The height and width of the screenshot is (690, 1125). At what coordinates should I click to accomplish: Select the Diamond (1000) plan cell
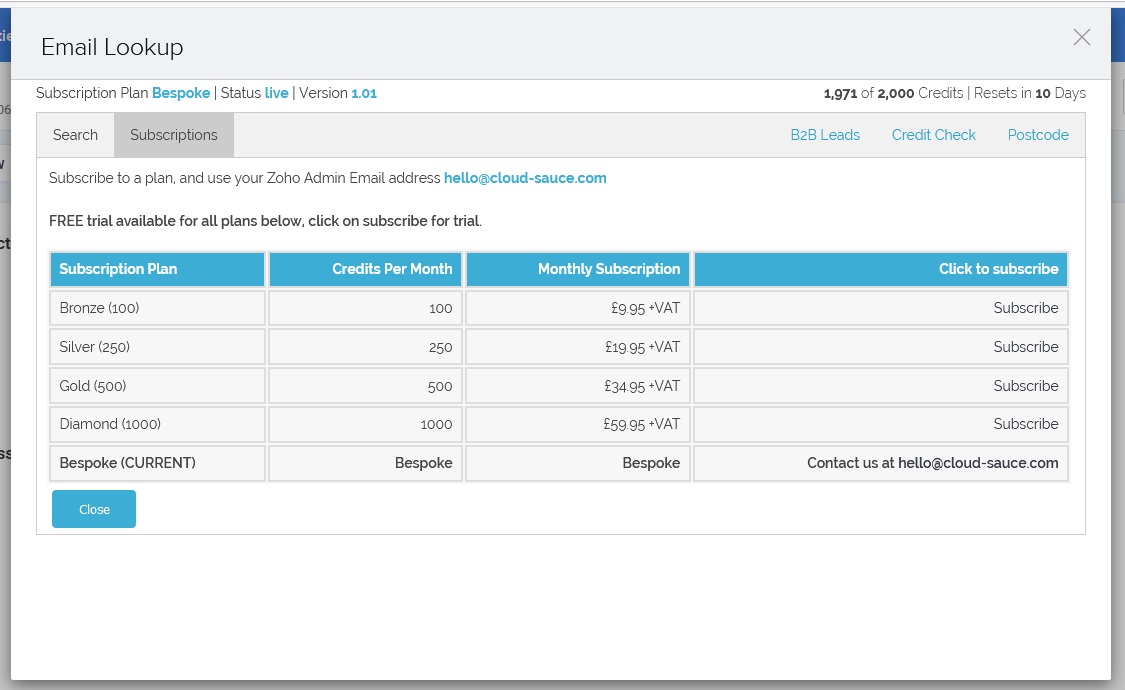coord(158,424)
